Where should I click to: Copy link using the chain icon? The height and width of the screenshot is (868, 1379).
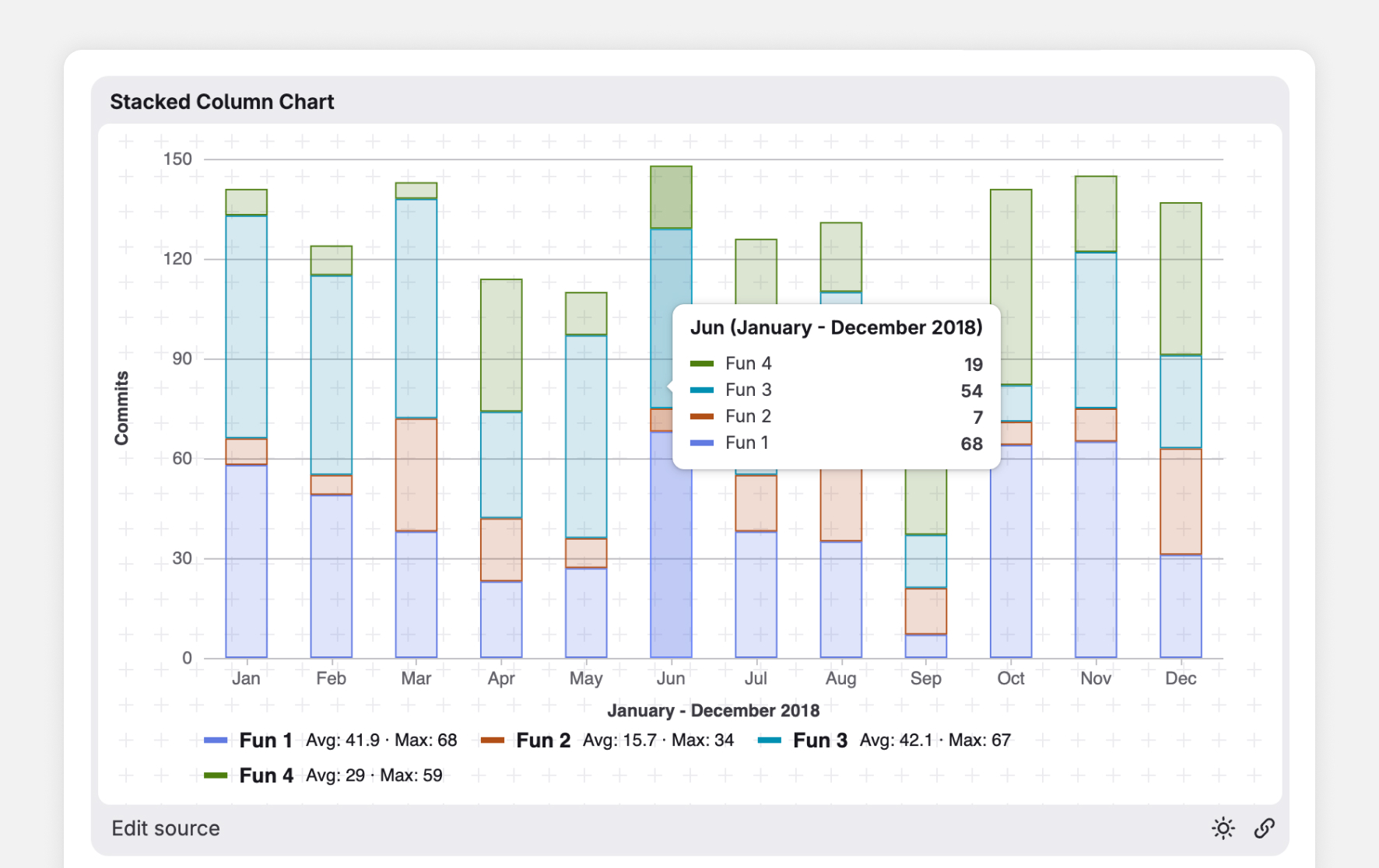[1264, 828]
